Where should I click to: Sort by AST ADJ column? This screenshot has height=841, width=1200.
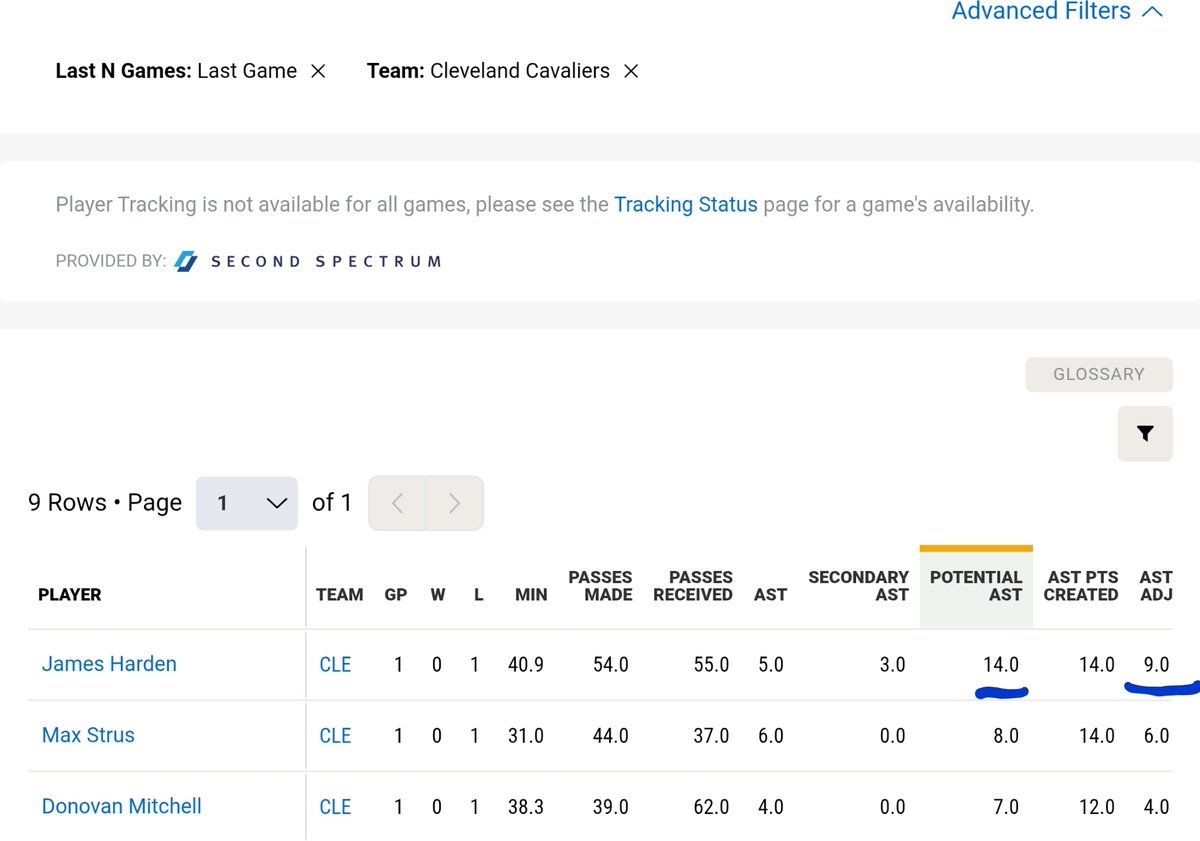[x=1156, y=586]
